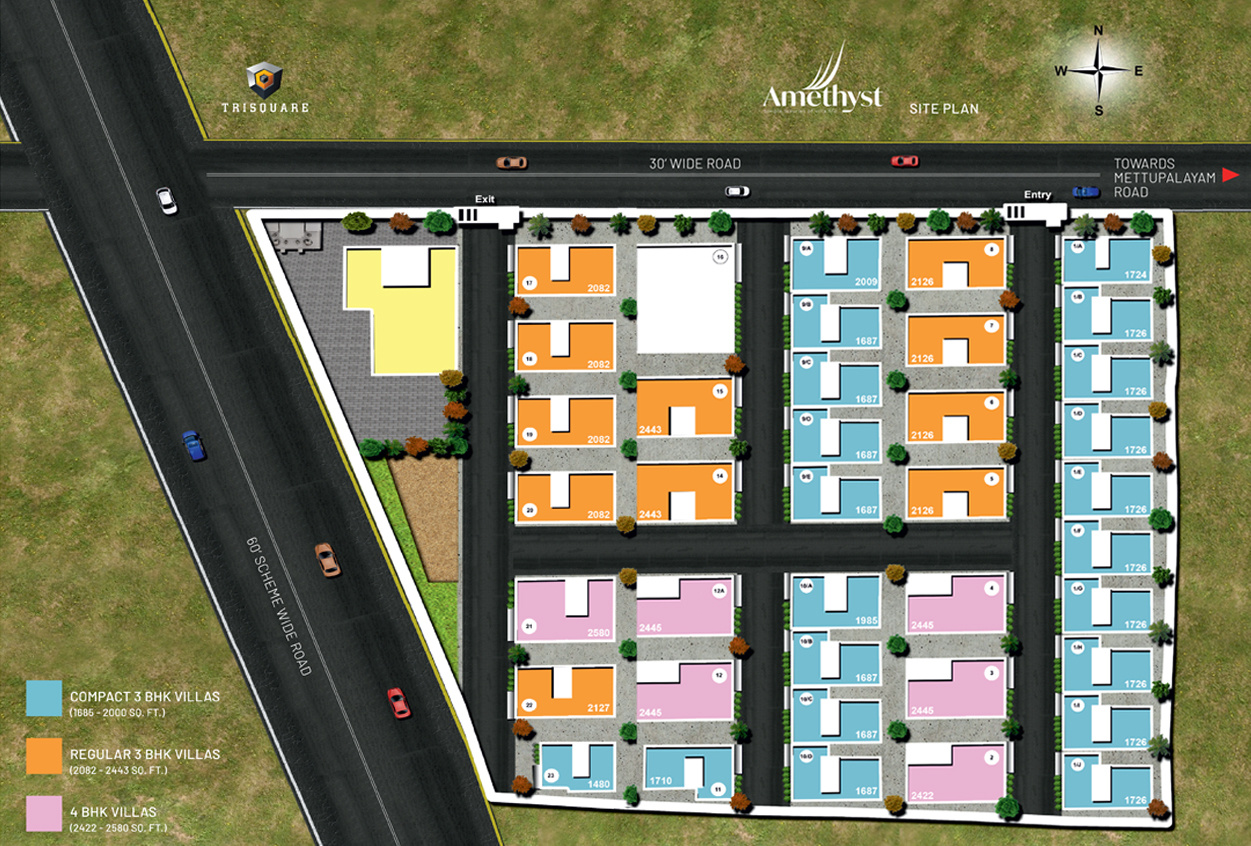1251x846 pixels.
Task: Click the orange car on the 30' wide road
Action: tap(511, 162)
